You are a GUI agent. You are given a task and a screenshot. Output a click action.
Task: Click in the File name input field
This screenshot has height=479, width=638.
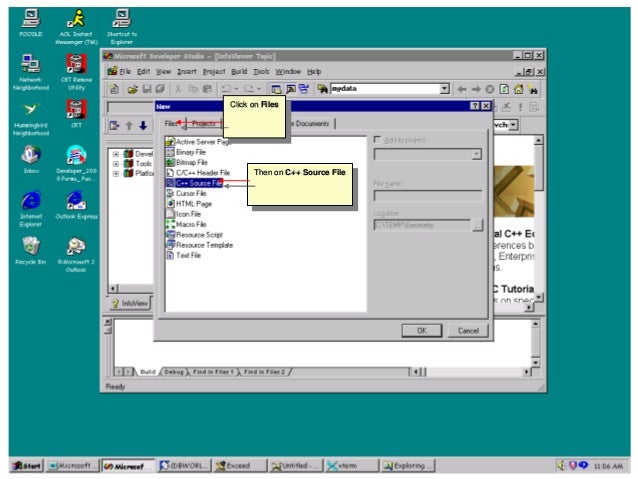click(428, 196)
